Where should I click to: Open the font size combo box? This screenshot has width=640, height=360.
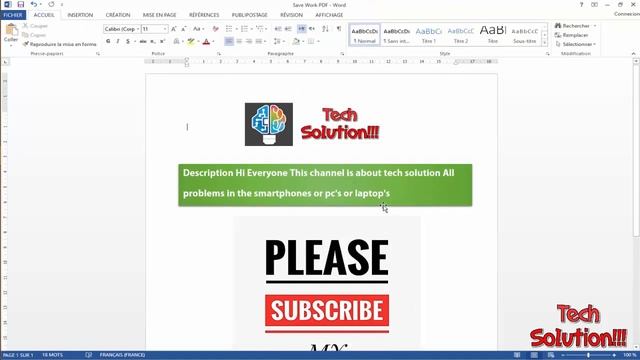coord(154,29)
